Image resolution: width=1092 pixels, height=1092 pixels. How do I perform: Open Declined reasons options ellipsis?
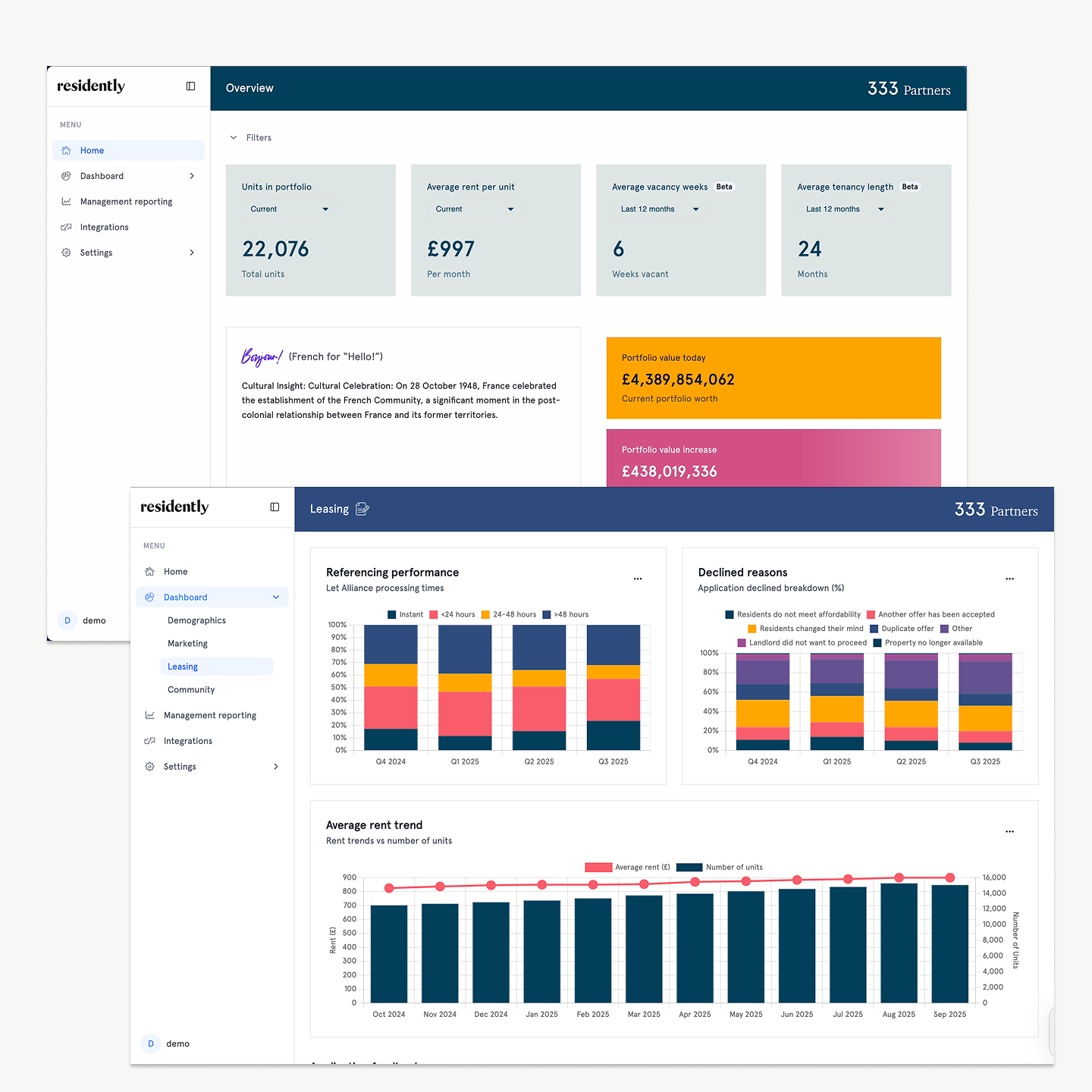(1009, 579)
